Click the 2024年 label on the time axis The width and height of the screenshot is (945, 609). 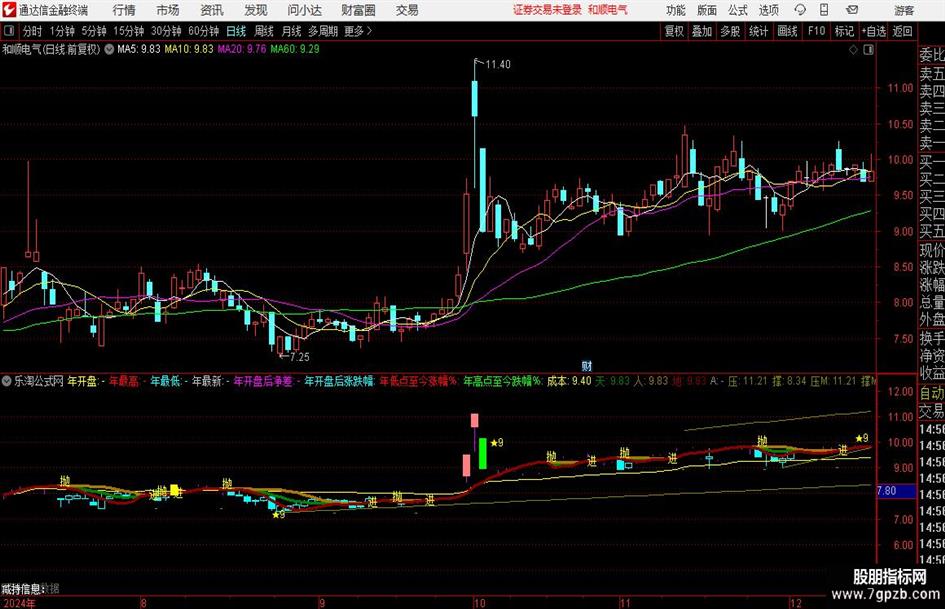point(19,603)
